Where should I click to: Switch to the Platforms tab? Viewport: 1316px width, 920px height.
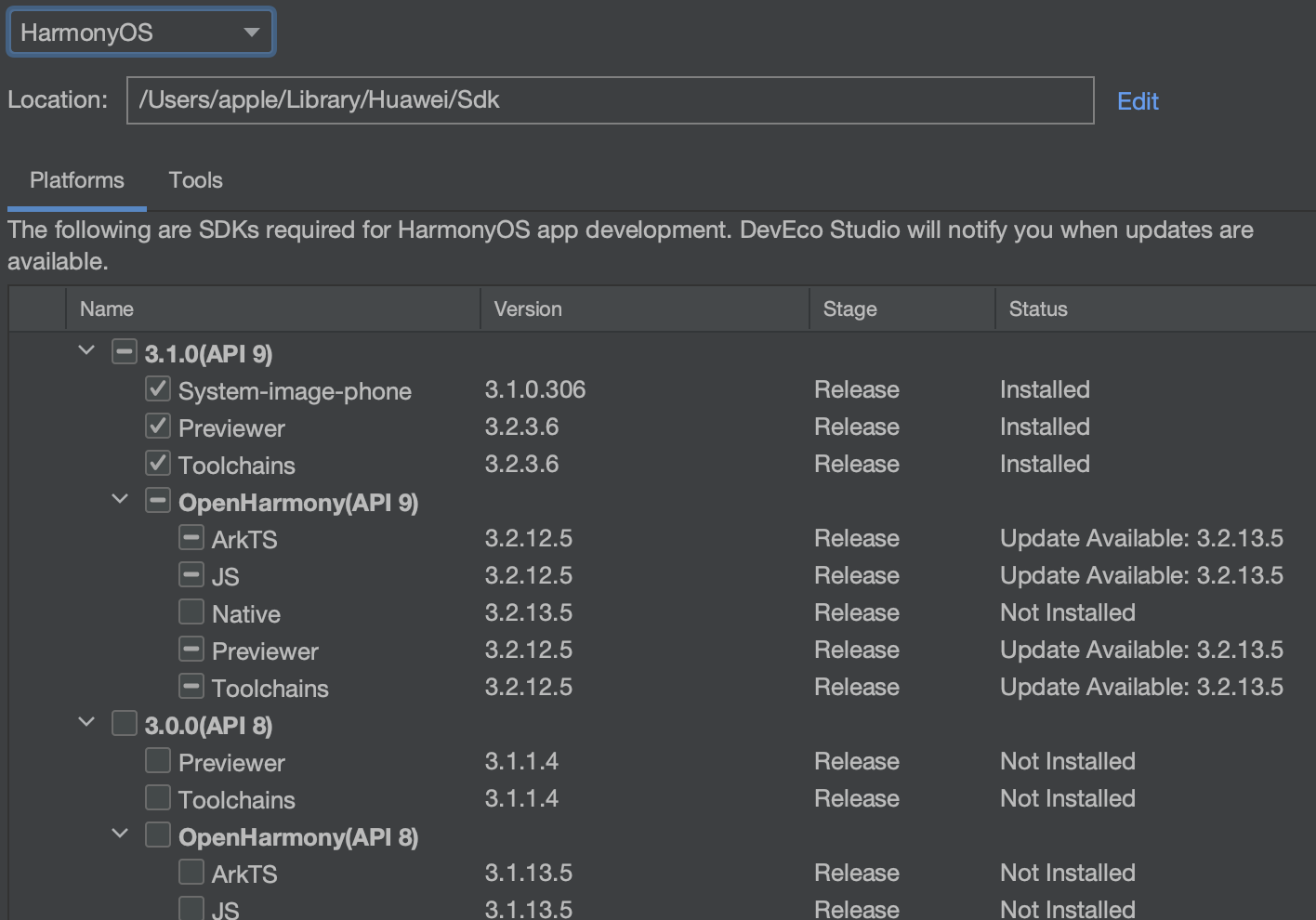pos(77,180)
